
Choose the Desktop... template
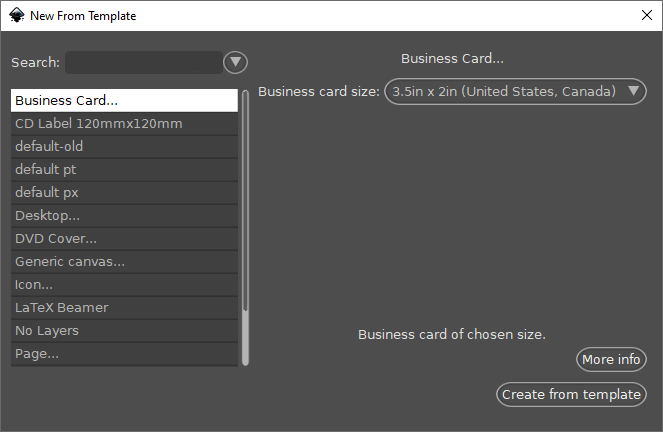124,216
